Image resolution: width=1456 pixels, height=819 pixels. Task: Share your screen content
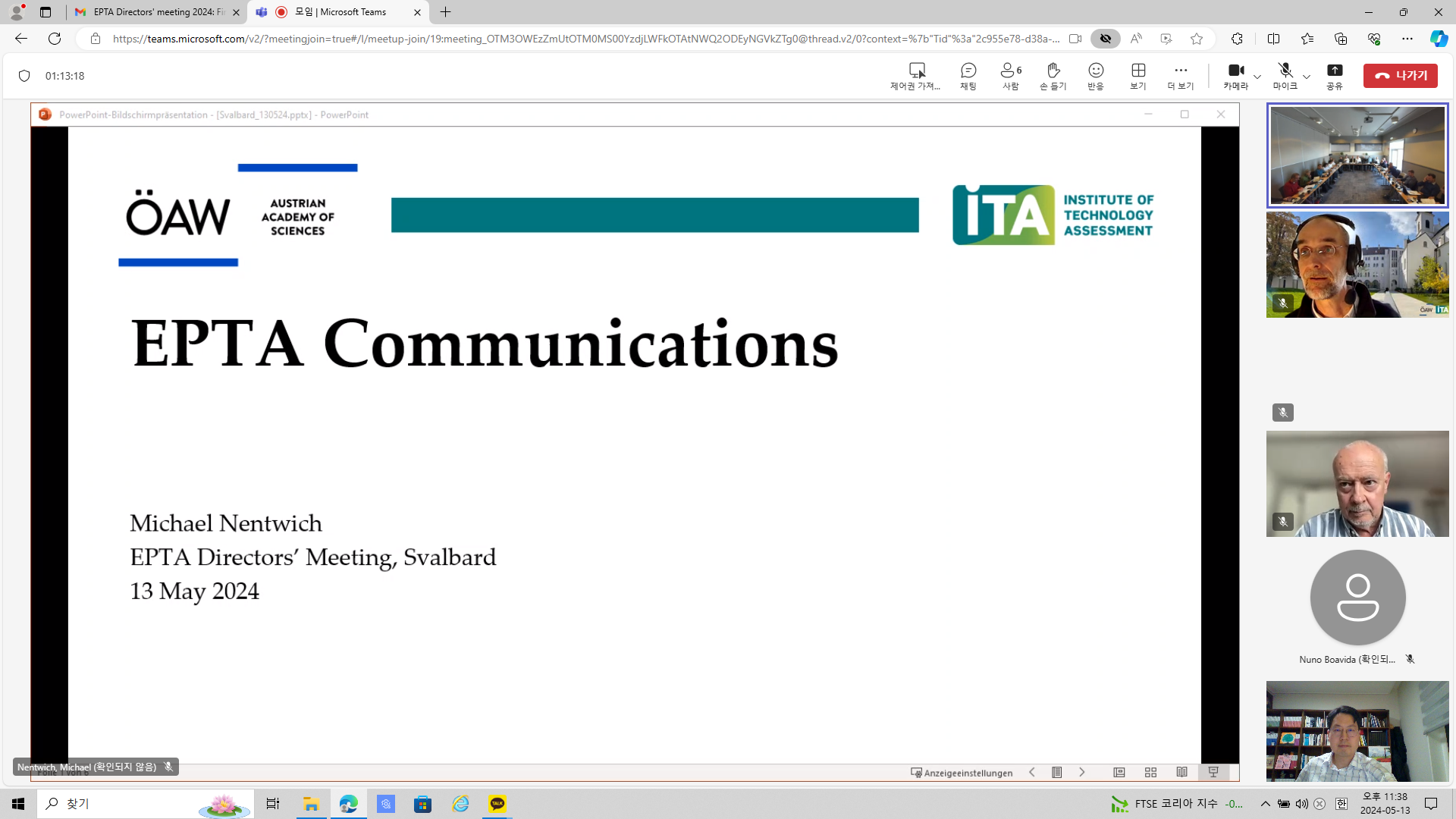coord(1335,76)
